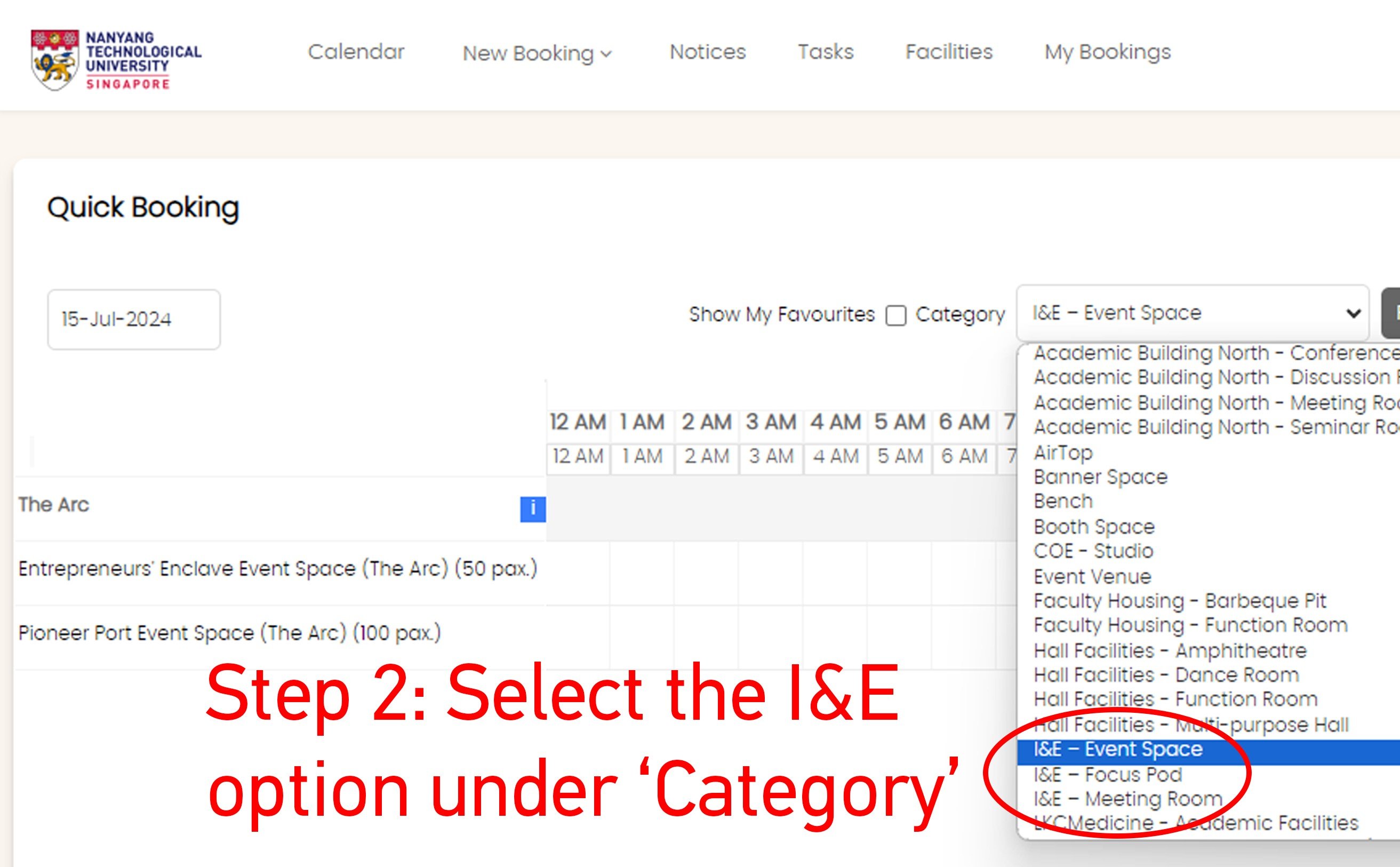Go to Notices
This screenshot has height=867, width=1400.
[707, 52]
